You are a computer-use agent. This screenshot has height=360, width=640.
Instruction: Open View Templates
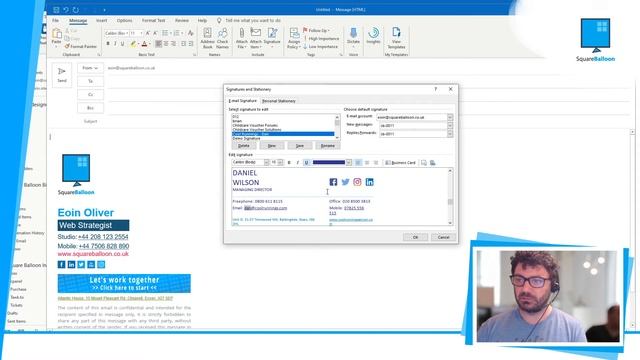click(x=396, y=38)
